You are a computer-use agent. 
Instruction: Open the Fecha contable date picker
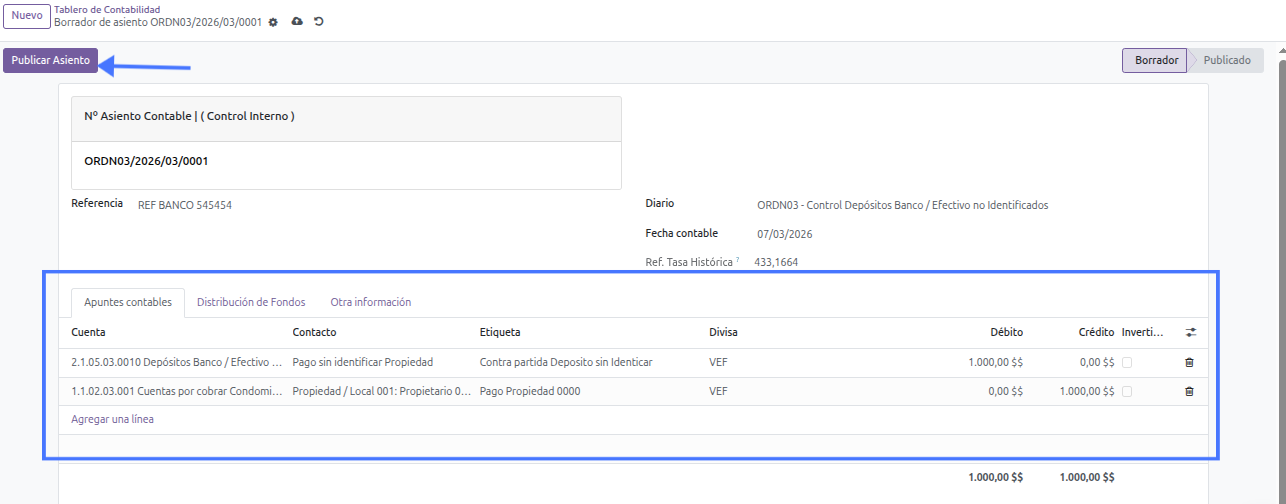pyautogui.click(x=785, y=234)
